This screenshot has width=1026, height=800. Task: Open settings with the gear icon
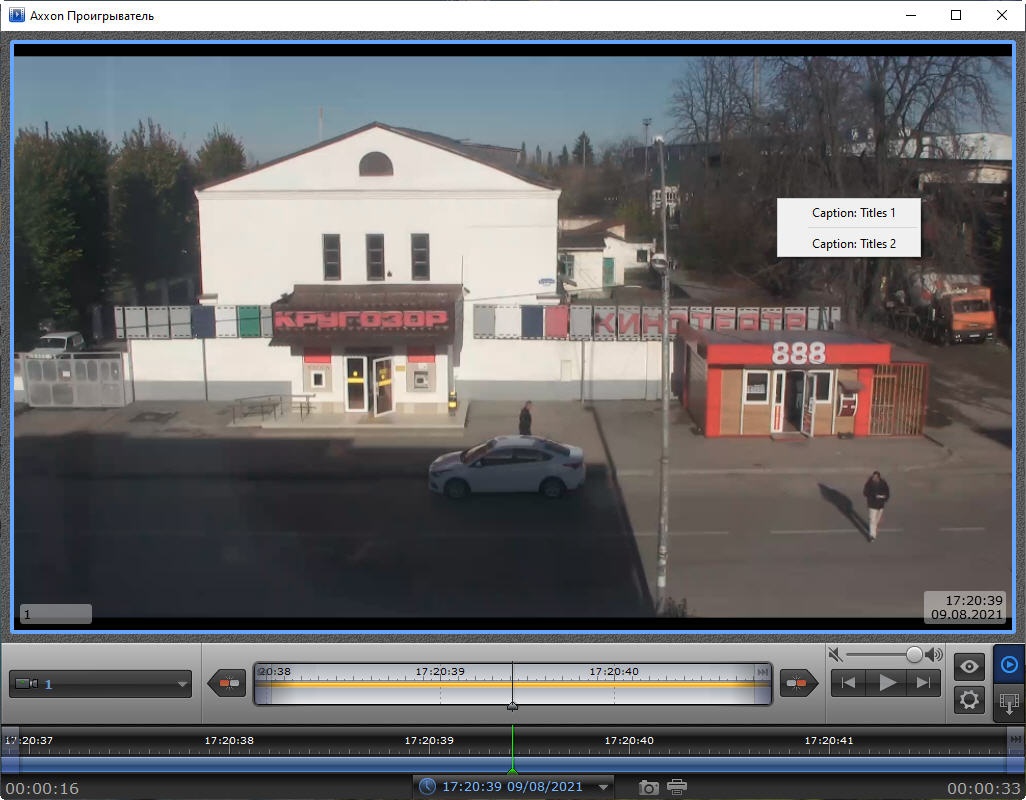click(969, 699)
